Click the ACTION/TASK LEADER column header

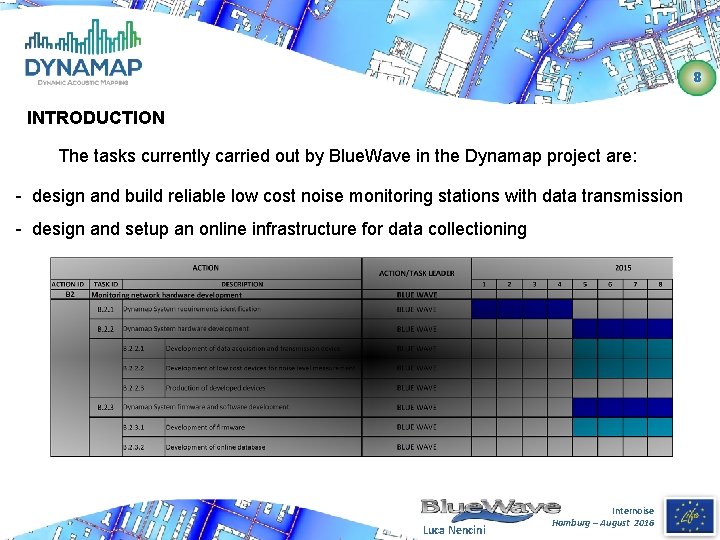coord(416,273)
